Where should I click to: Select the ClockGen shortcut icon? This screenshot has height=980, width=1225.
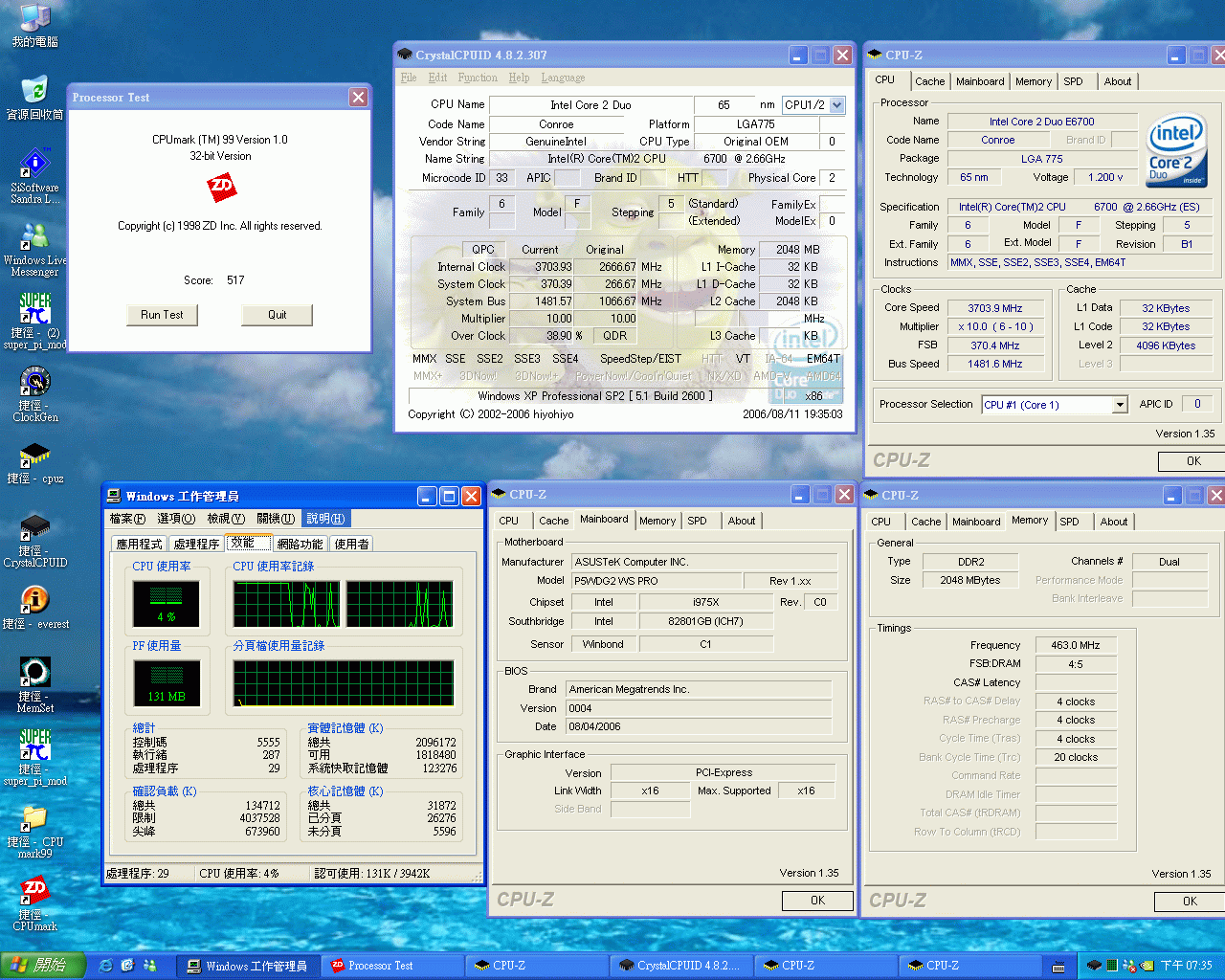[x=34, y=394]
